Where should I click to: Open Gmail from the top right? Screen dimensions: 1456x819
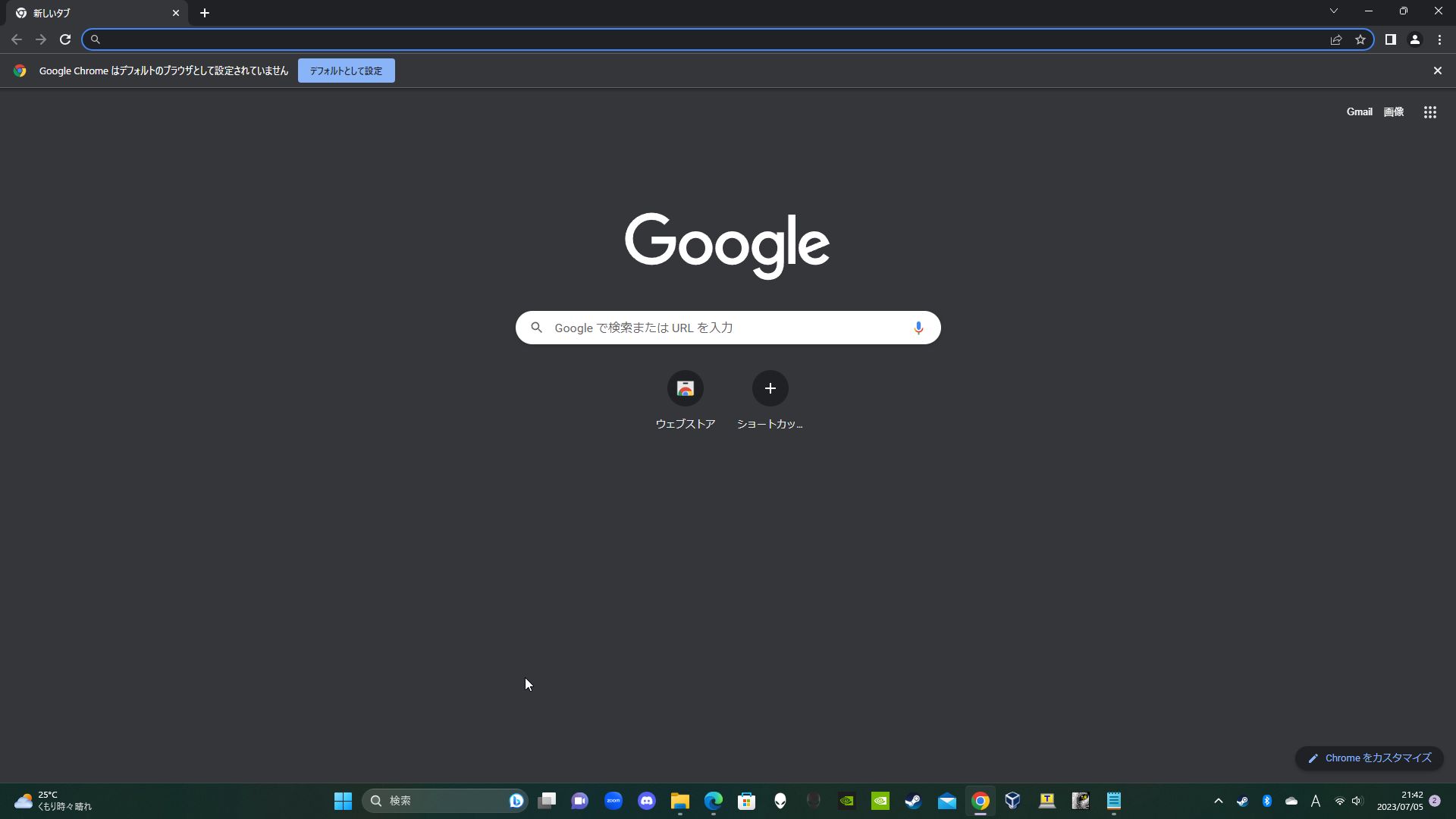pos(1359,111)
